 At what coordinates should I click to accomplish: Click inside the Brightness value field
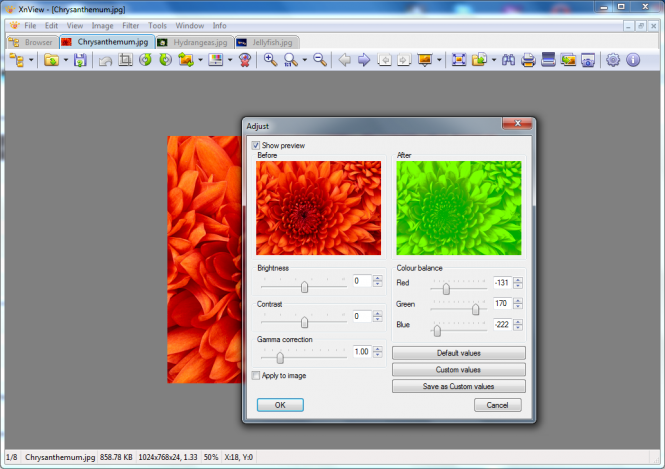click(361, 281)
